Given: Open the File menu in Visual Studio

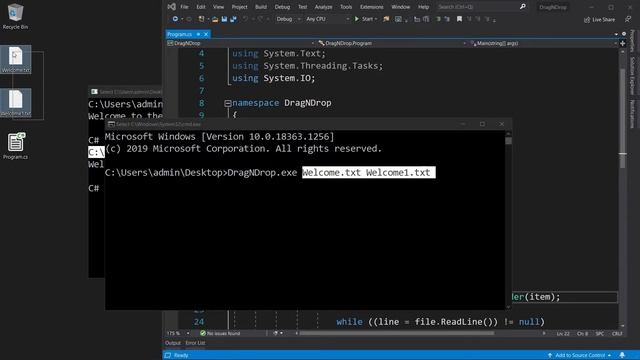Looking at the screenshot, I should tap(184, 7).
